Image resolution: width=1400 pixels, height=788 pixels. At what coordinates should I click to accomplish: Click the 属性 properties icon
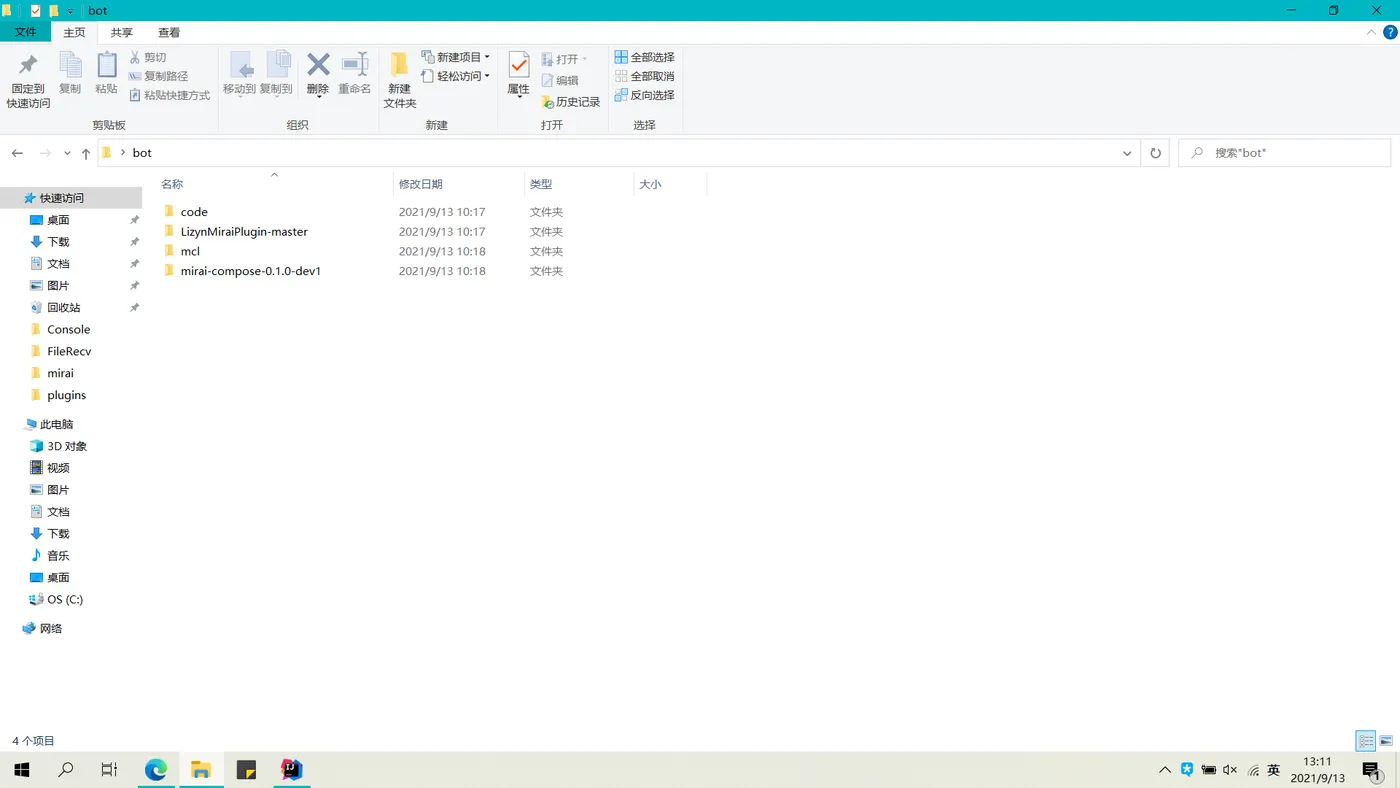coord(519,66)
